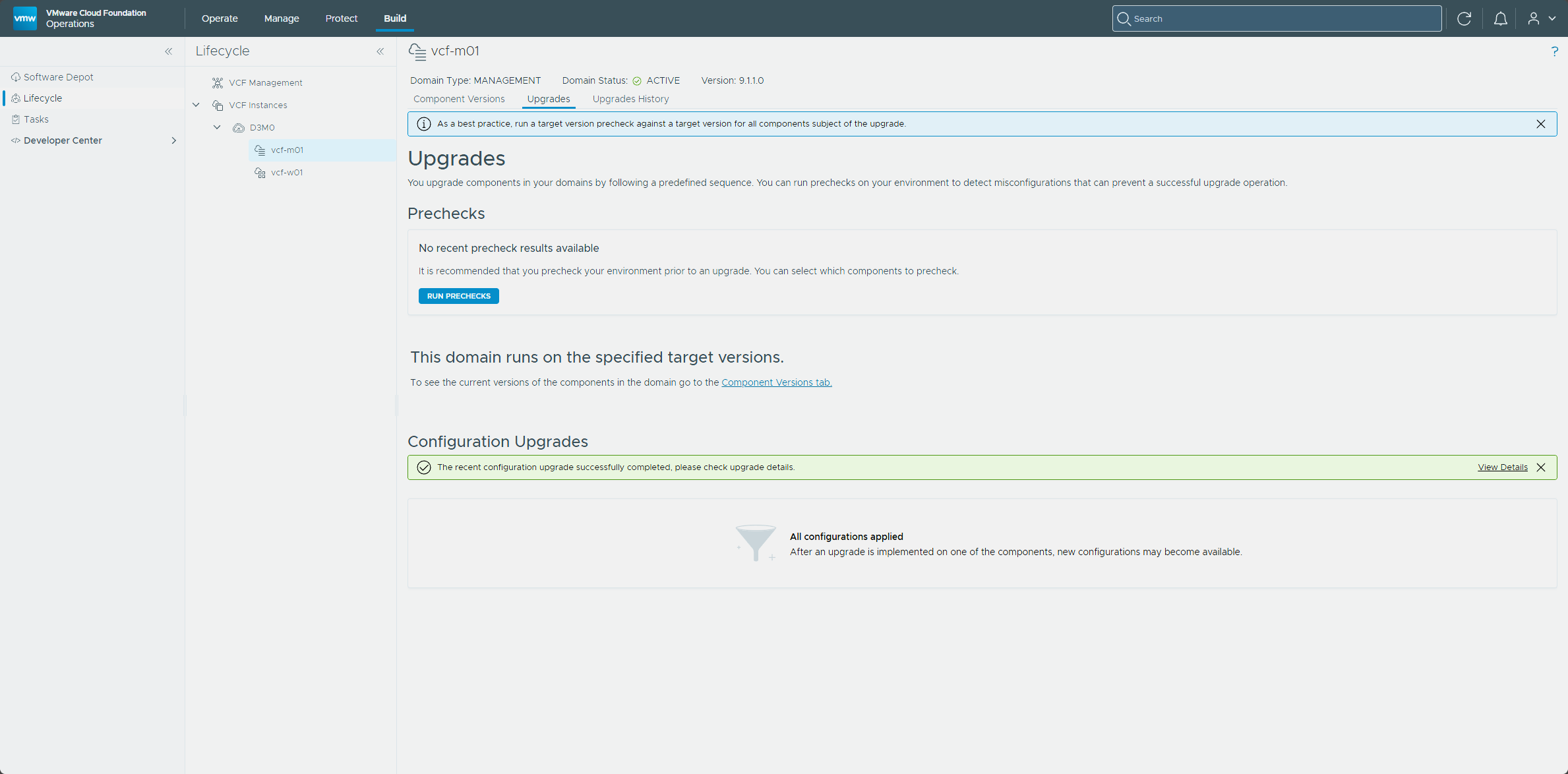The width and height of the screenshot is (1568, 774).
Task: Dismiss the configuration upgrade success banner
Action: pyautogui.click(x=1541, y=467)
